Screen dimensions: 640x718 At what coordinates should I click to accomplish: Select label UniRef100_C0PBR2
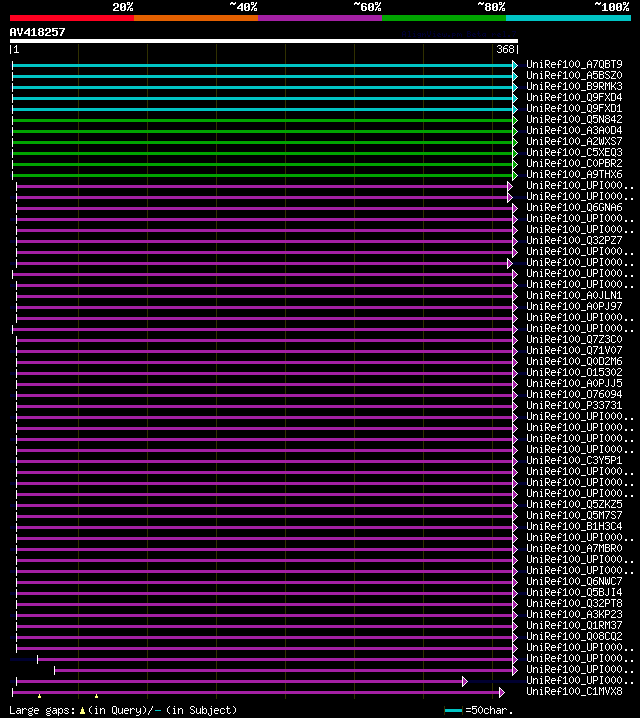[574, 163]
